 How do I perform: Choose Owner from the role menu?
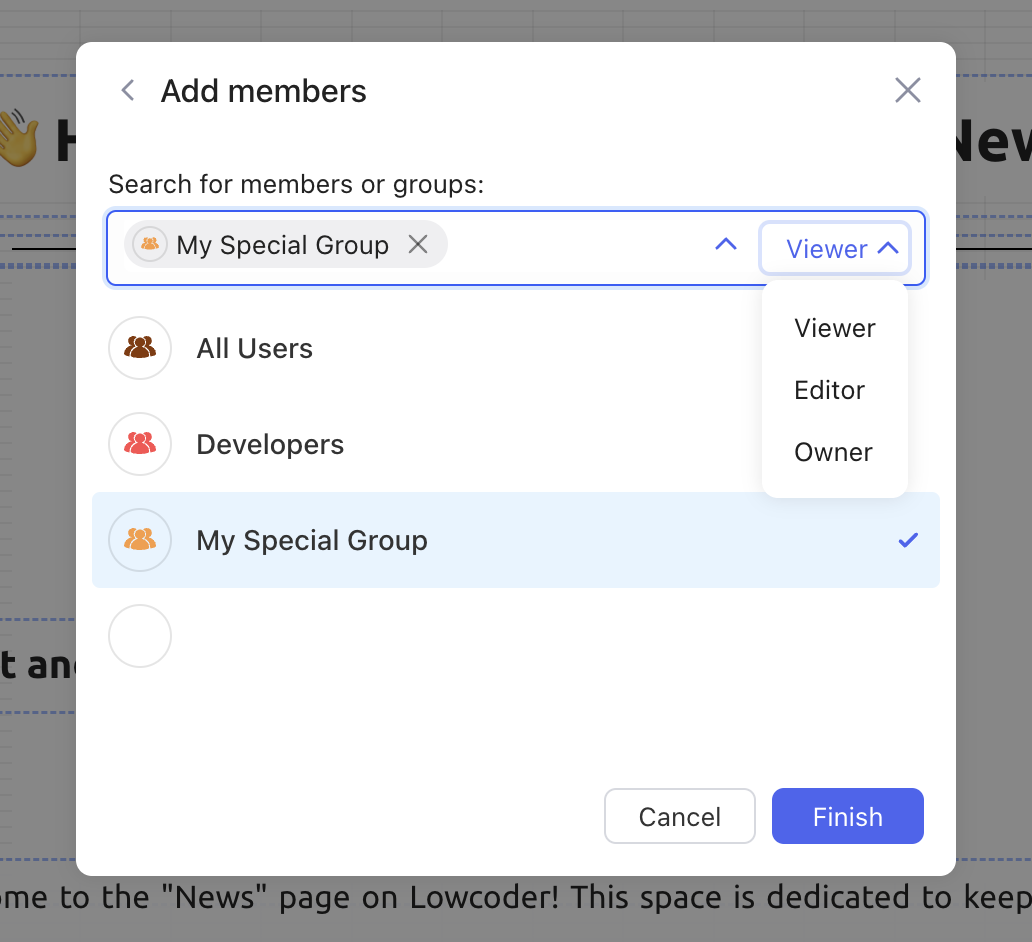[x=833, y=452]
